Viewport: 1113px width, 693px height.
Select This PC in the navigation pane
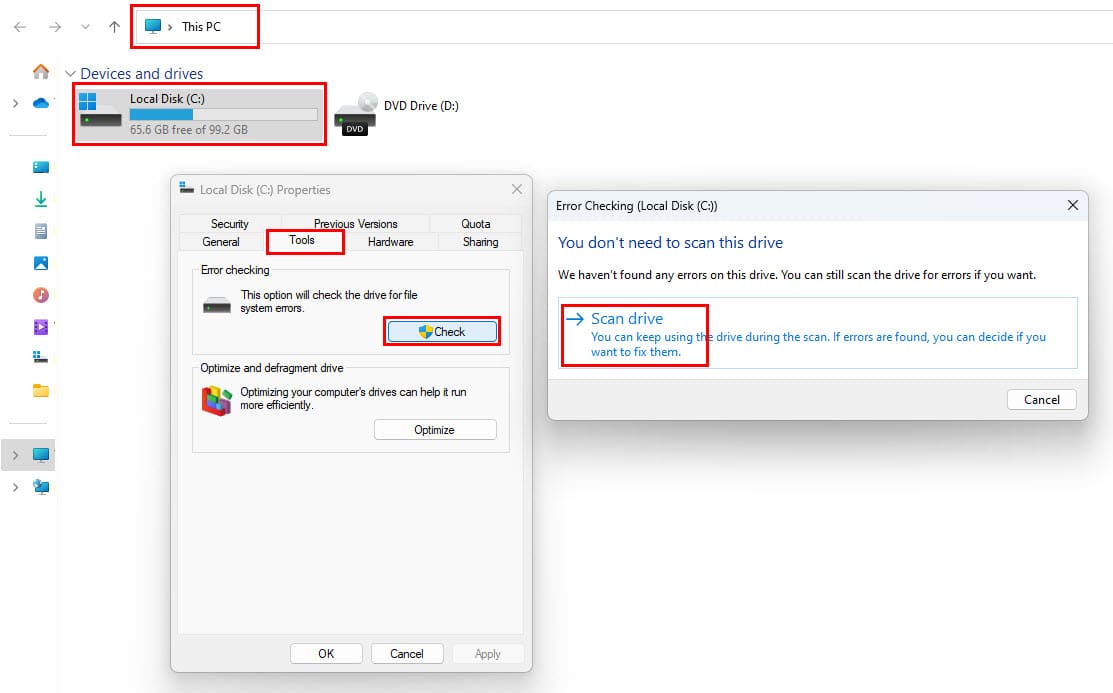click(x=40, y=454)
